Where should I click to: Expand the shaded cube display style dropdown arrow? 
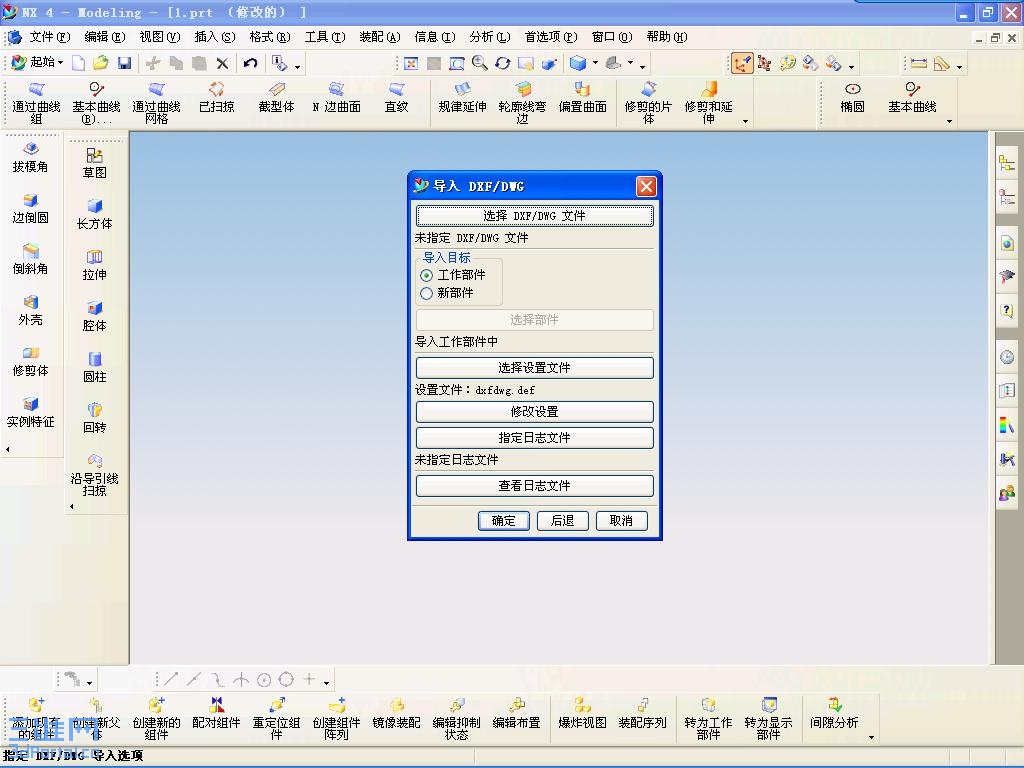pyautogui.click(x=595, y=63)
